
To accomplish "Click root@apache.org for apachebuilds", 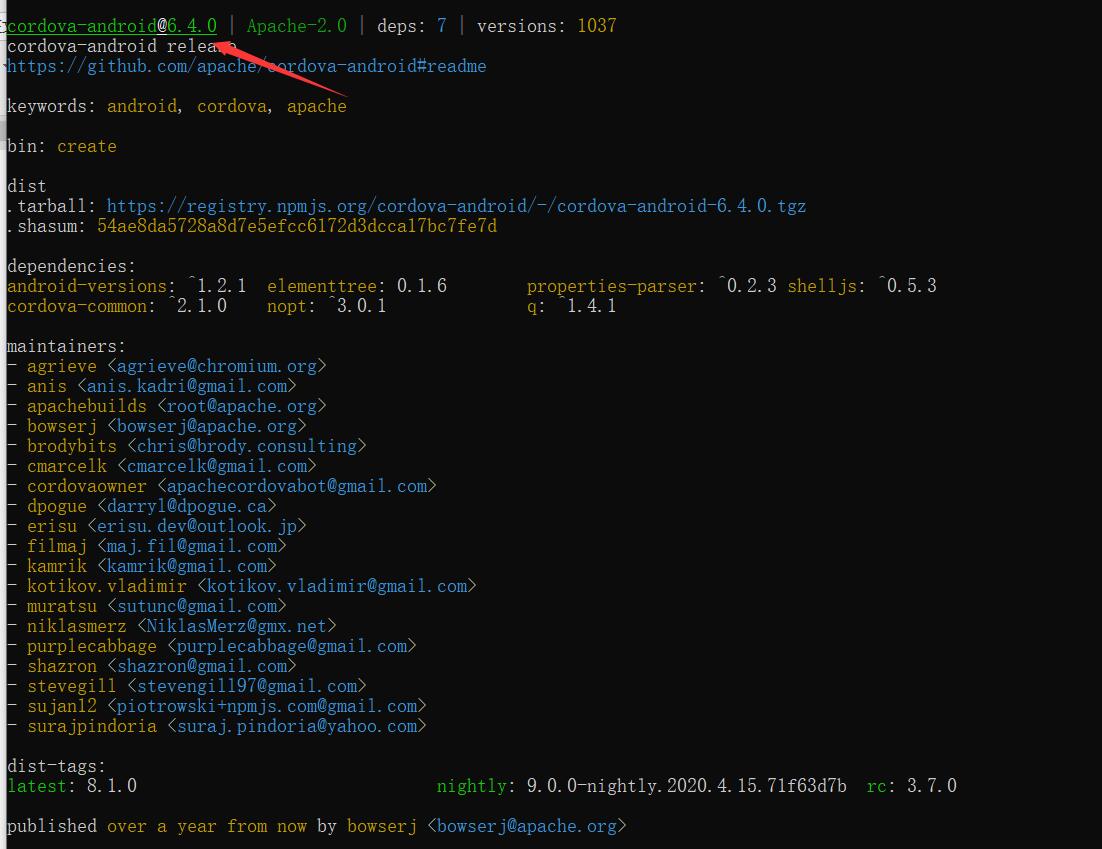I will 242,406.
